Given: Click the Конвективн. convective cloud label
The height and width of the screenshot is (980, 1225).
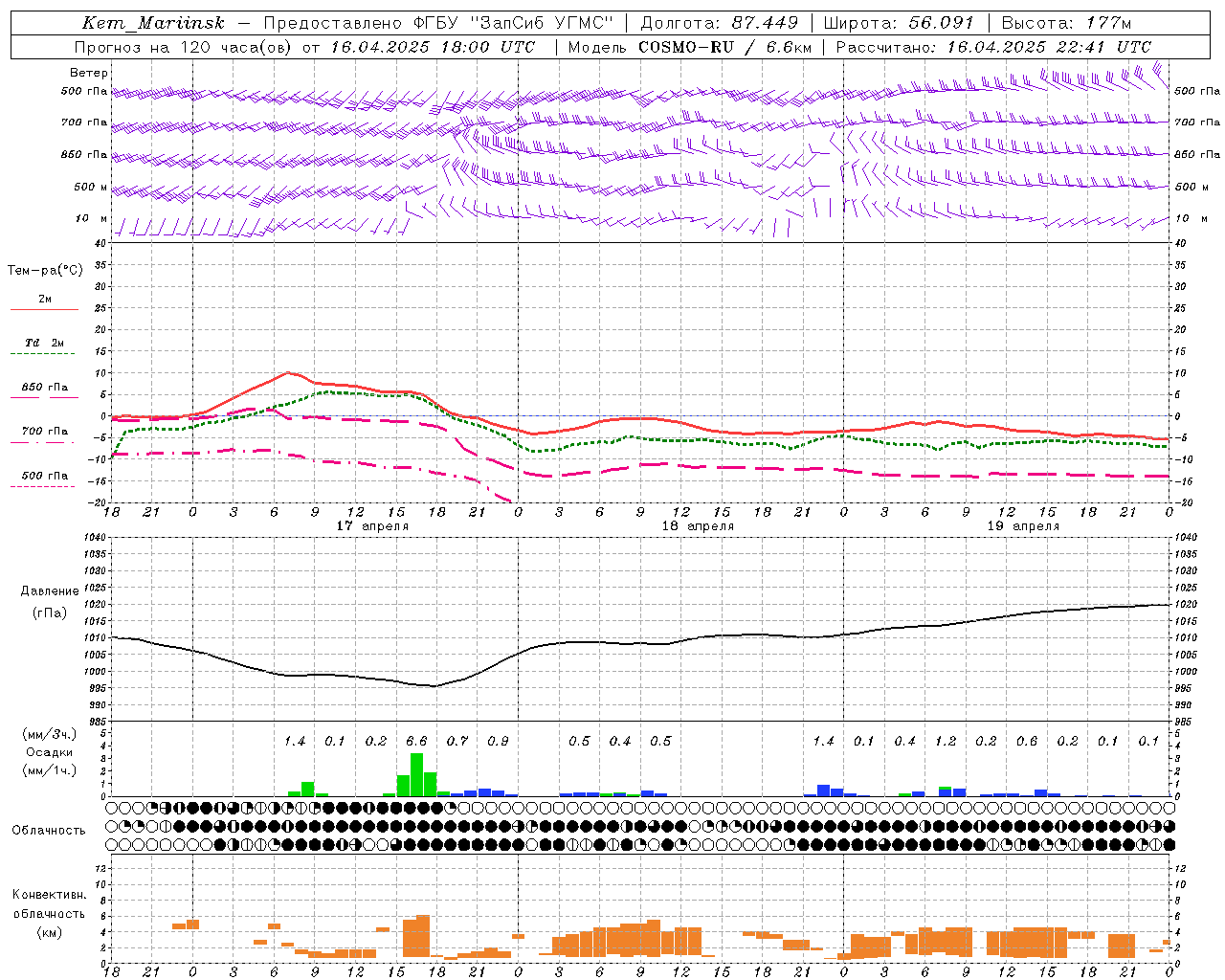Looking at the screenshot, I should (x=49, y=895).
